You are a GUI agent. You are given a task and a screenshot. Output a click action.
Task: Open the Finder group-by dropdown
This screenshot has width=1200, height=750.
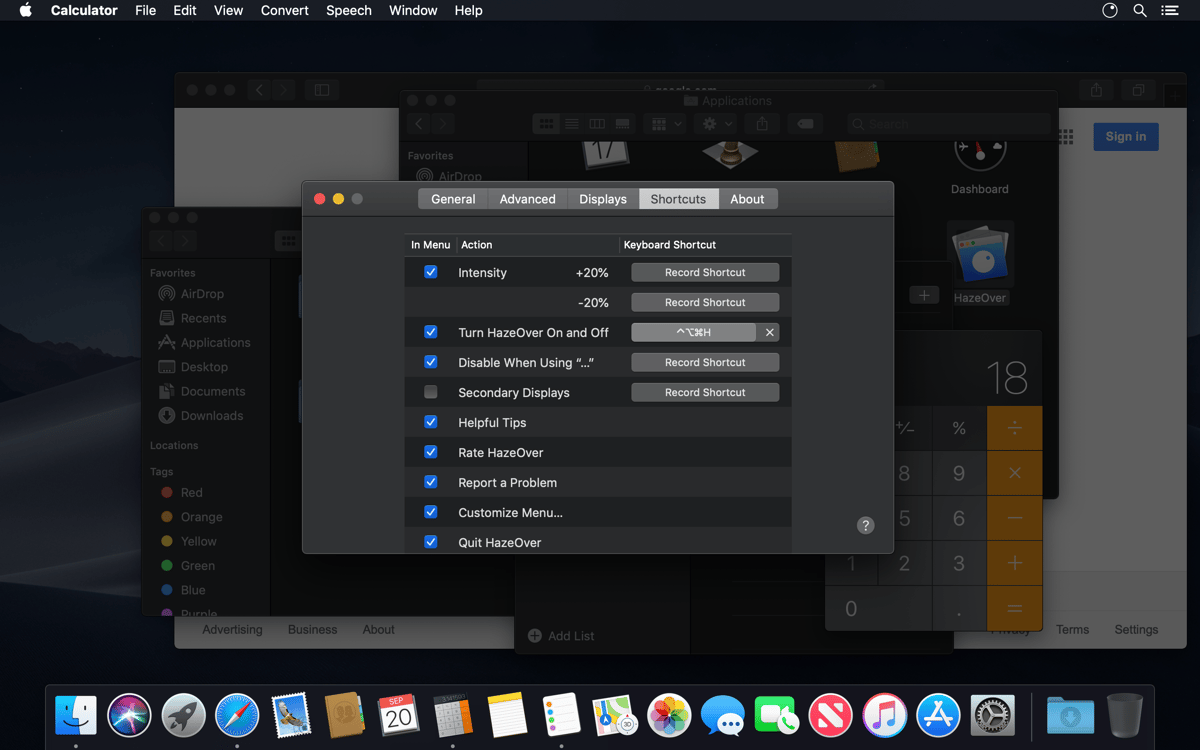[666, 123]
